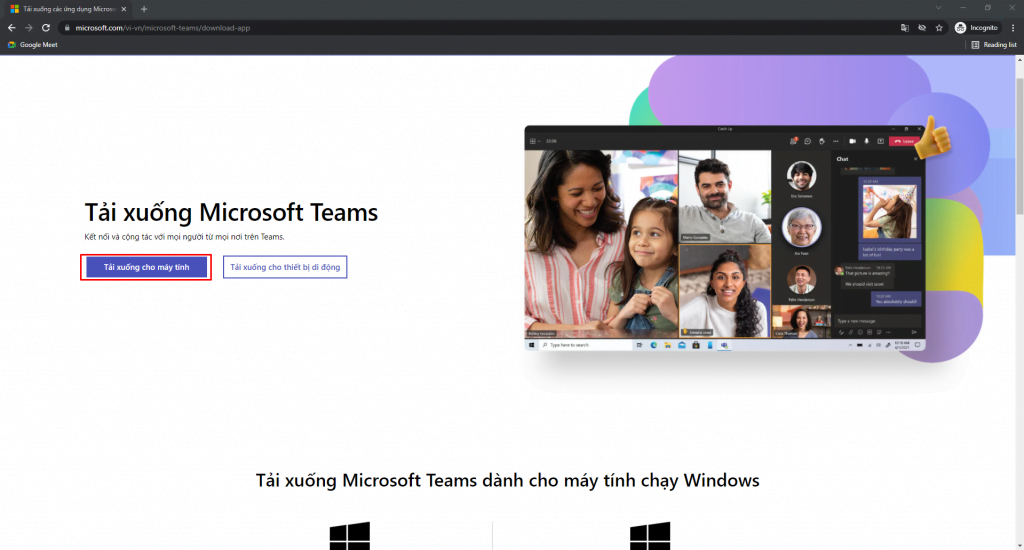The width and height of the screenshot is (1024, 550).
Task: Open the Reading list panel
Action: [x=994, y=44]
